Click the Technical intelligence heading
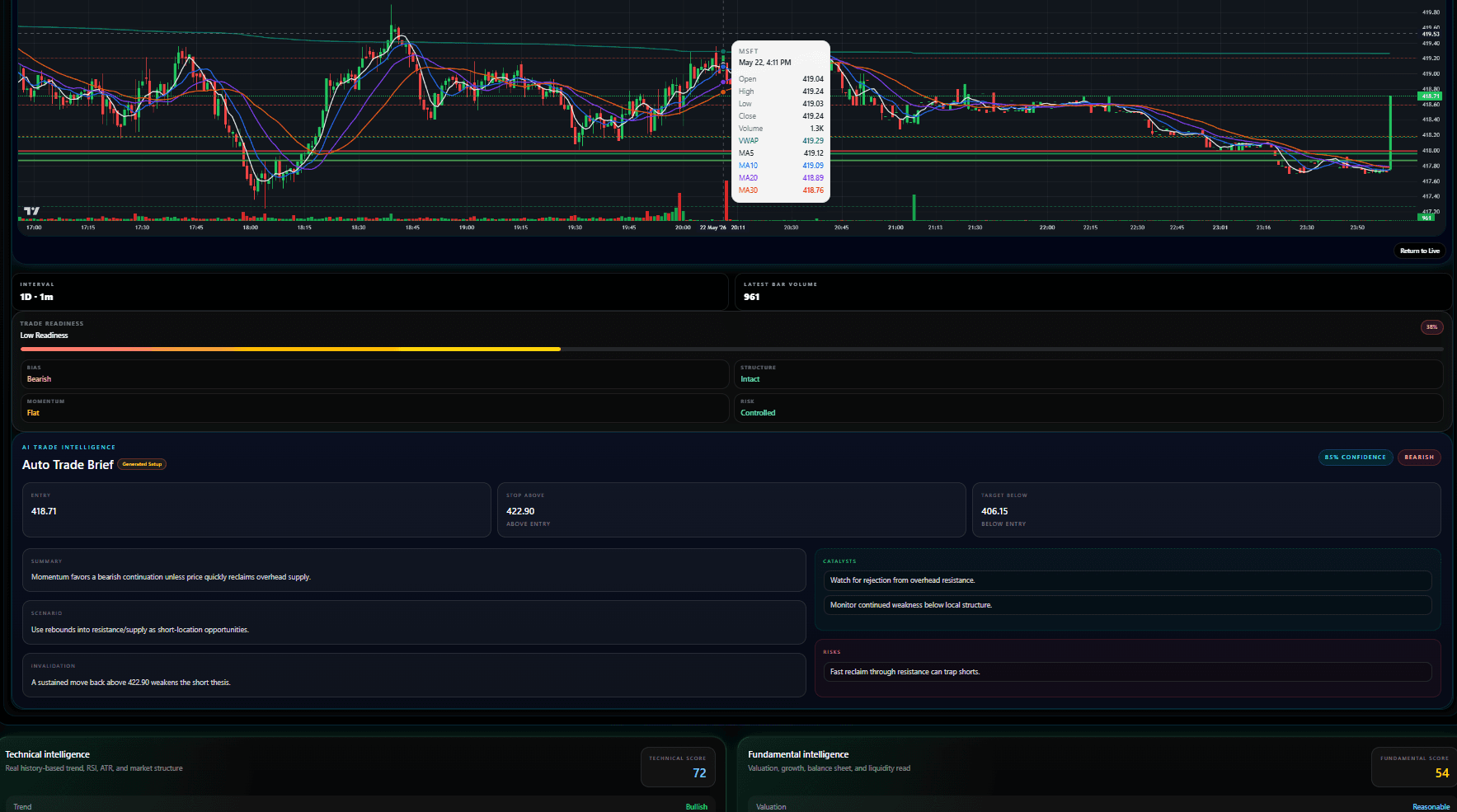This screenshot has height=812, width=1457. (47, 754)
